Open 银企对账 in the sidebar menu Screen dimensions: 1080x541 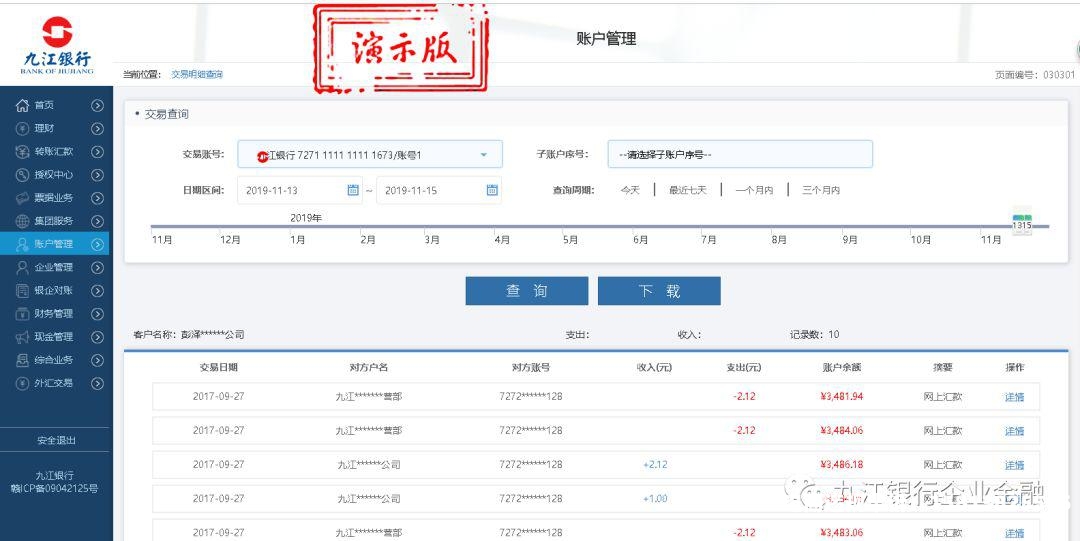54,291
